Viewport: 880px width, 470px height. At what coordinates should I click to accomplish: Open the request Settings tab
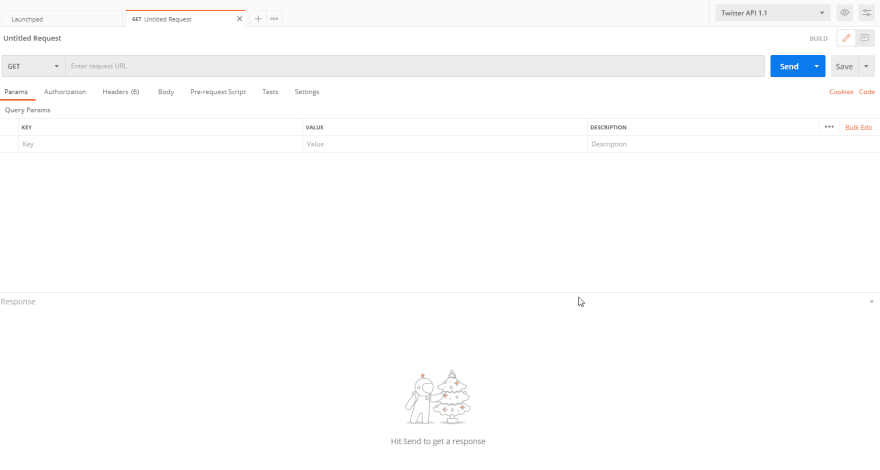(306, 92)
